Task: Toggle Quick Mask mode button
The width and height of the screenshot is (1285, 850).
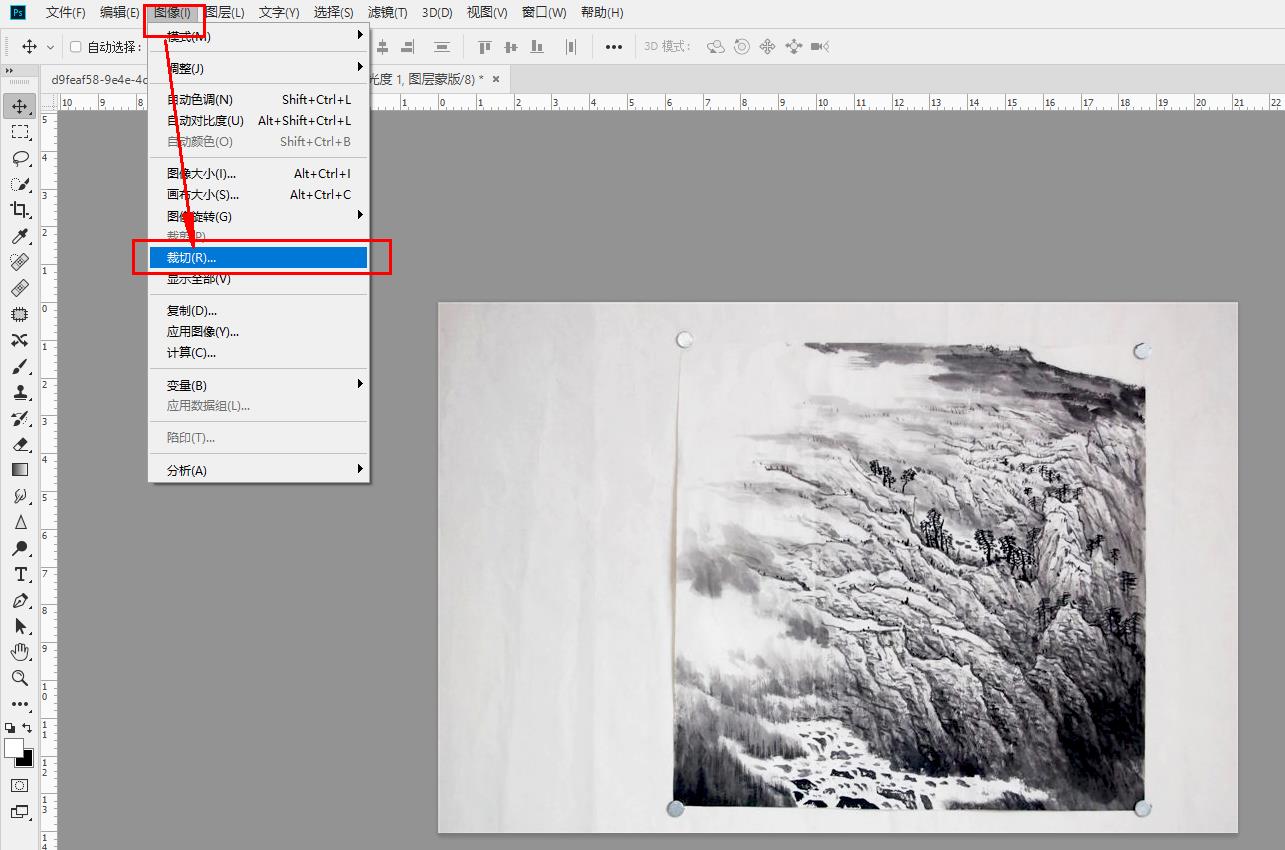Action: pos(20,786)
